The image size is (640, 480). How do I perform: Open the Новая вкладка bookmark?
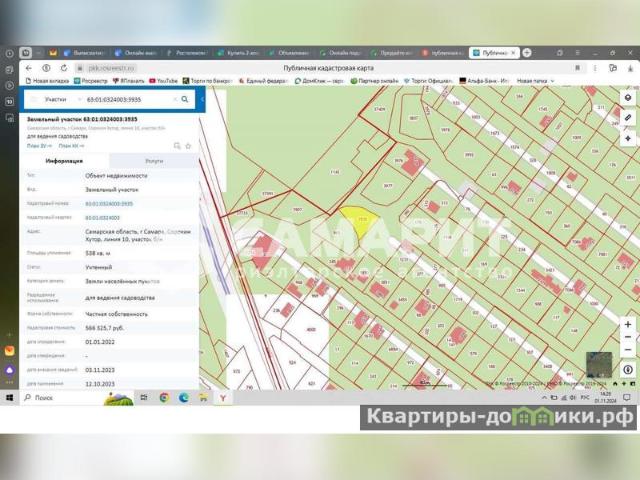click(x=47, y=81)
